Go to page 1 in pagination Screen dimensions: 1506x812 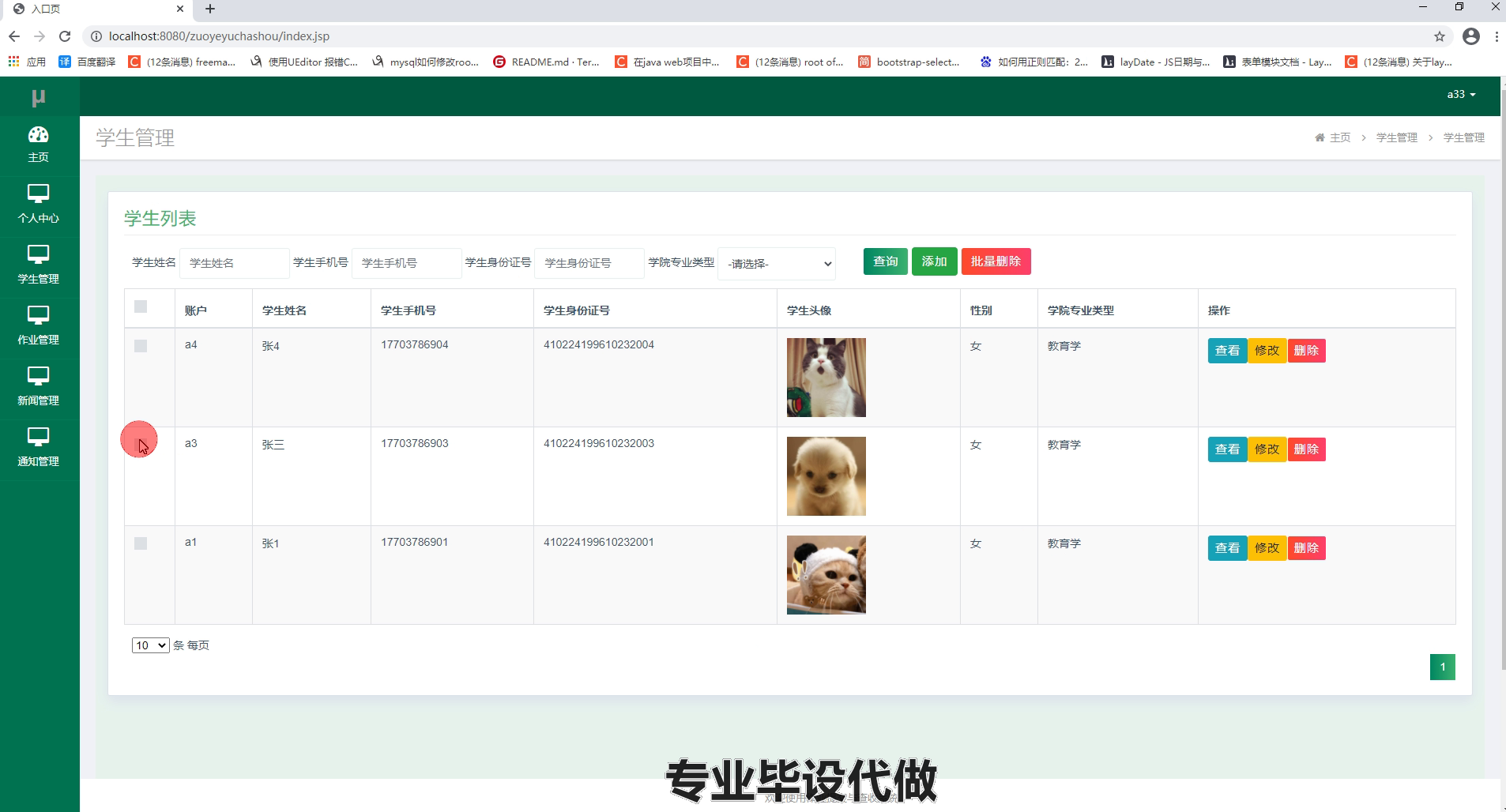coord(1442,667)
